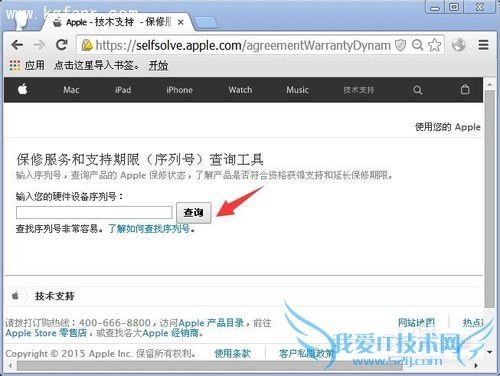Open a new browser tab

[206, 23]
